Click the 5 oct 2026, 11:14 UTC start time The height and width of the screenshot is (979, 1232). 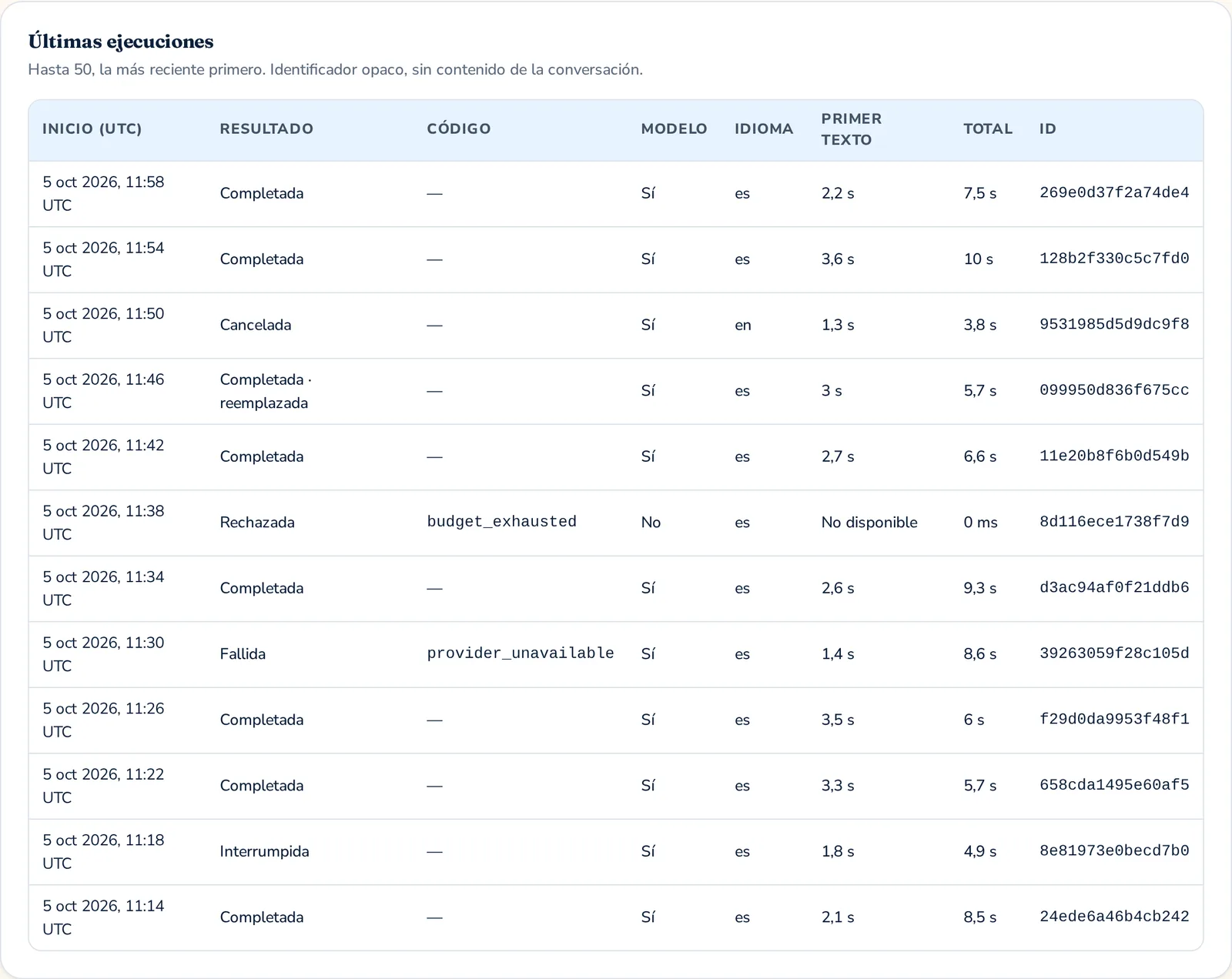coord(103,917)
